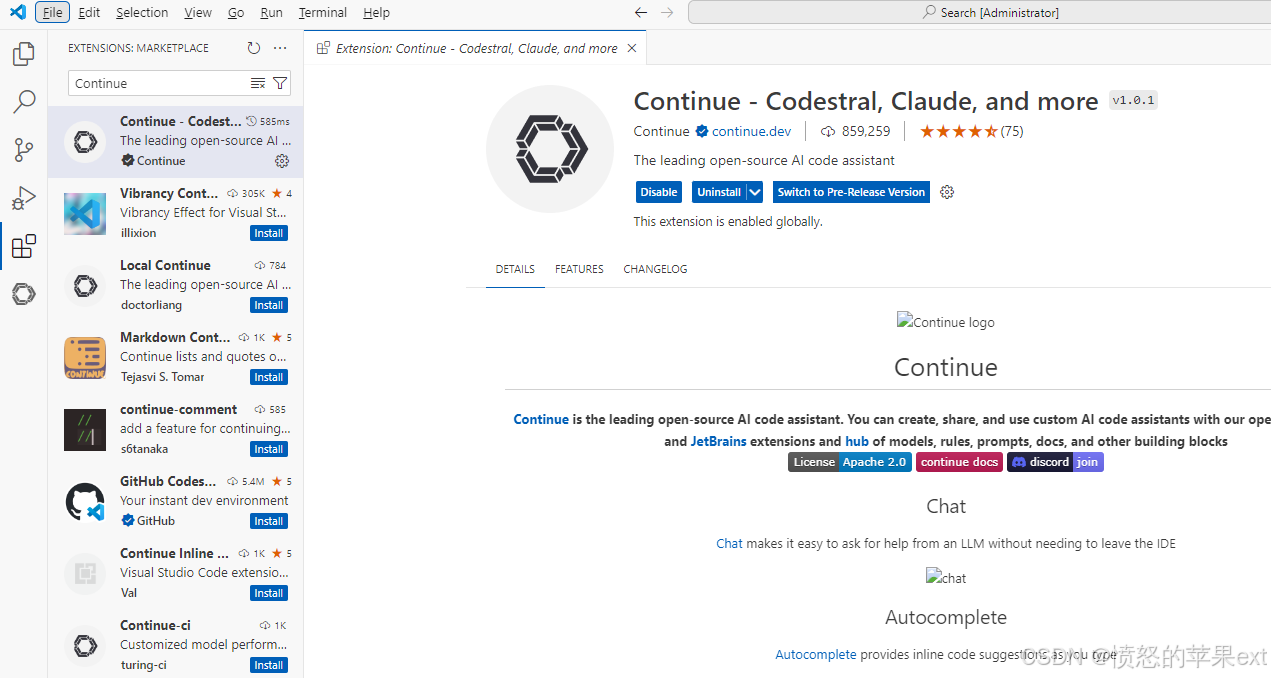Image resolution: width=1271 pixels, height=678 pixels.
Task: Open Run and Debug view
Action: coord(24,198)
